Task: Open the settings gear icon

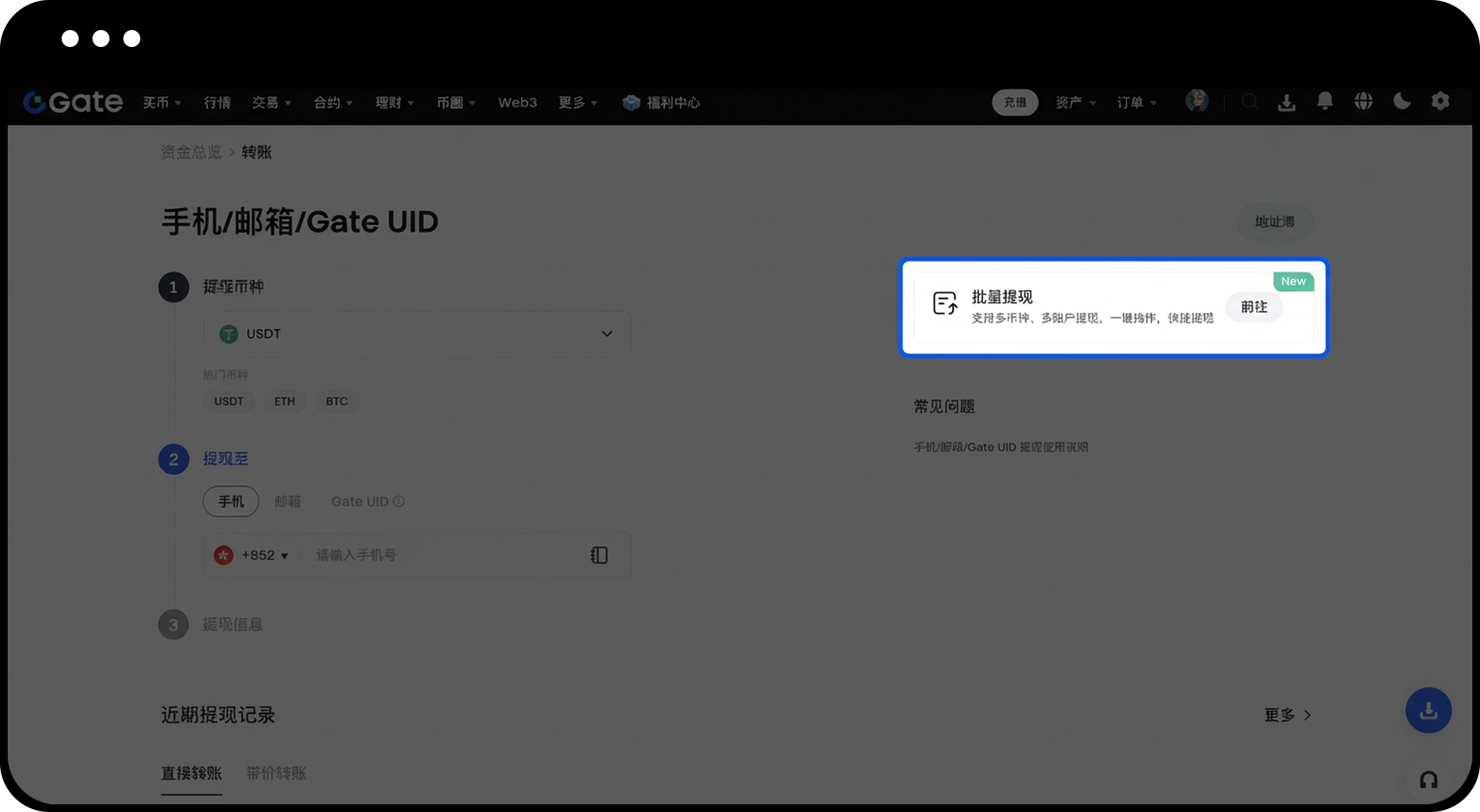Action: click(1440, 102)
